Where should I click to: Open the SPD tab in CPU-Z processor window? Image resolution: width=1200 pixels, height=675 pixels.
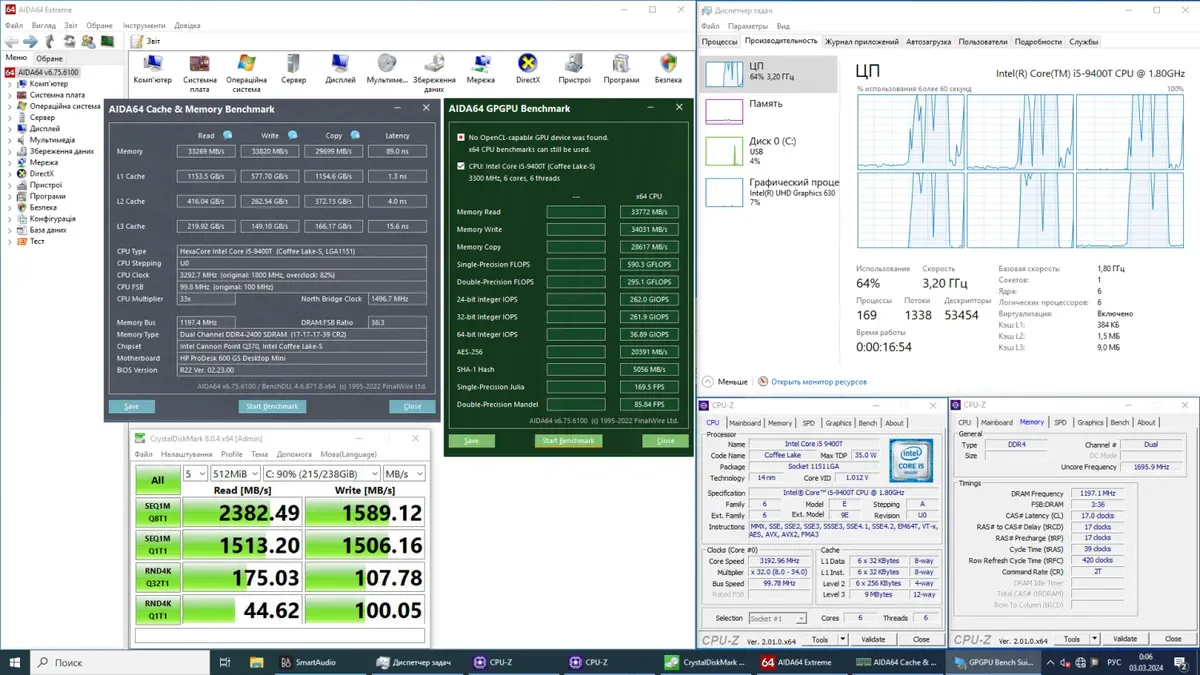click(808, 423)
